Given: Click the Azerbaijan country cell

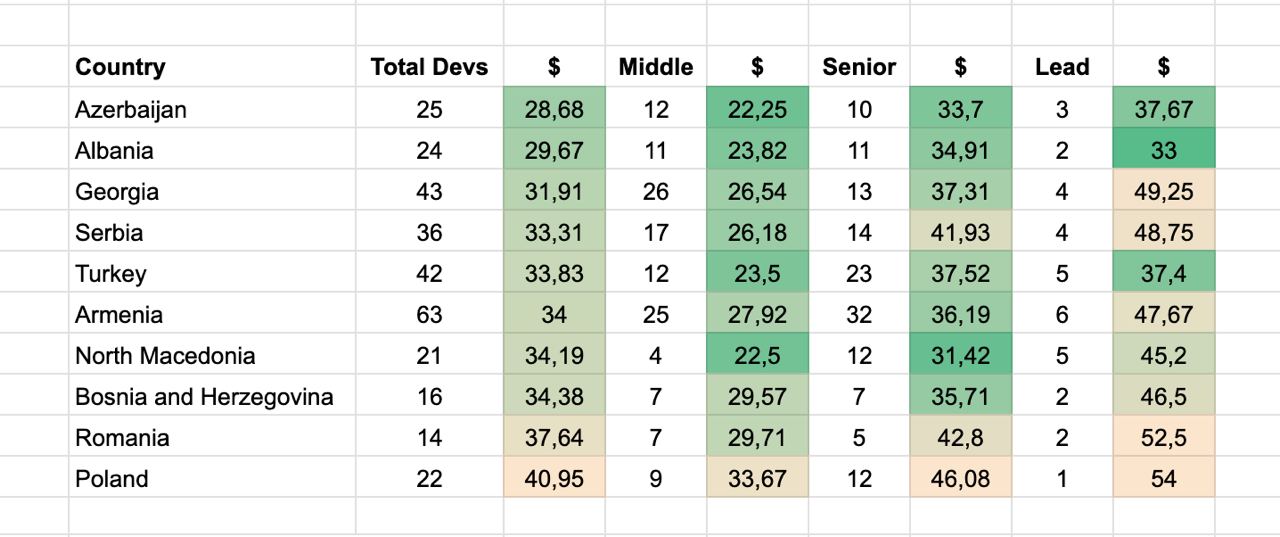Looking at the screenshot, I should pyautogui.click(x=131, y=109).
